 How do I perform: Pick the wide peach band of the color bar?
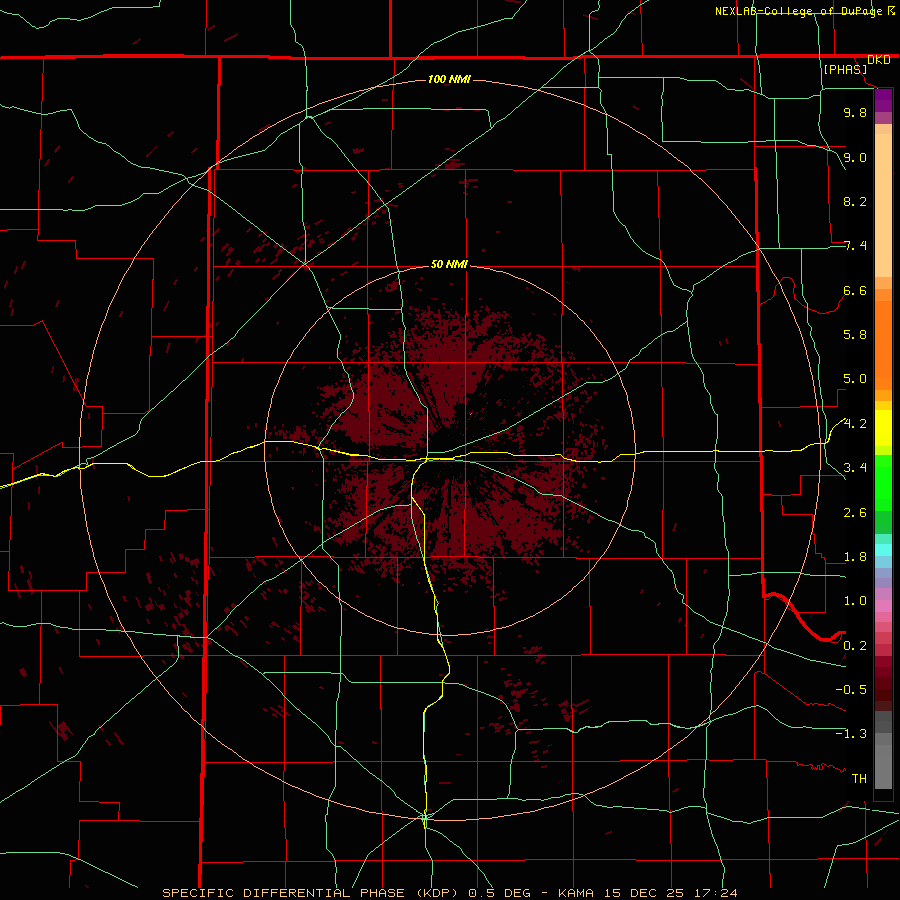pos(883,205)
